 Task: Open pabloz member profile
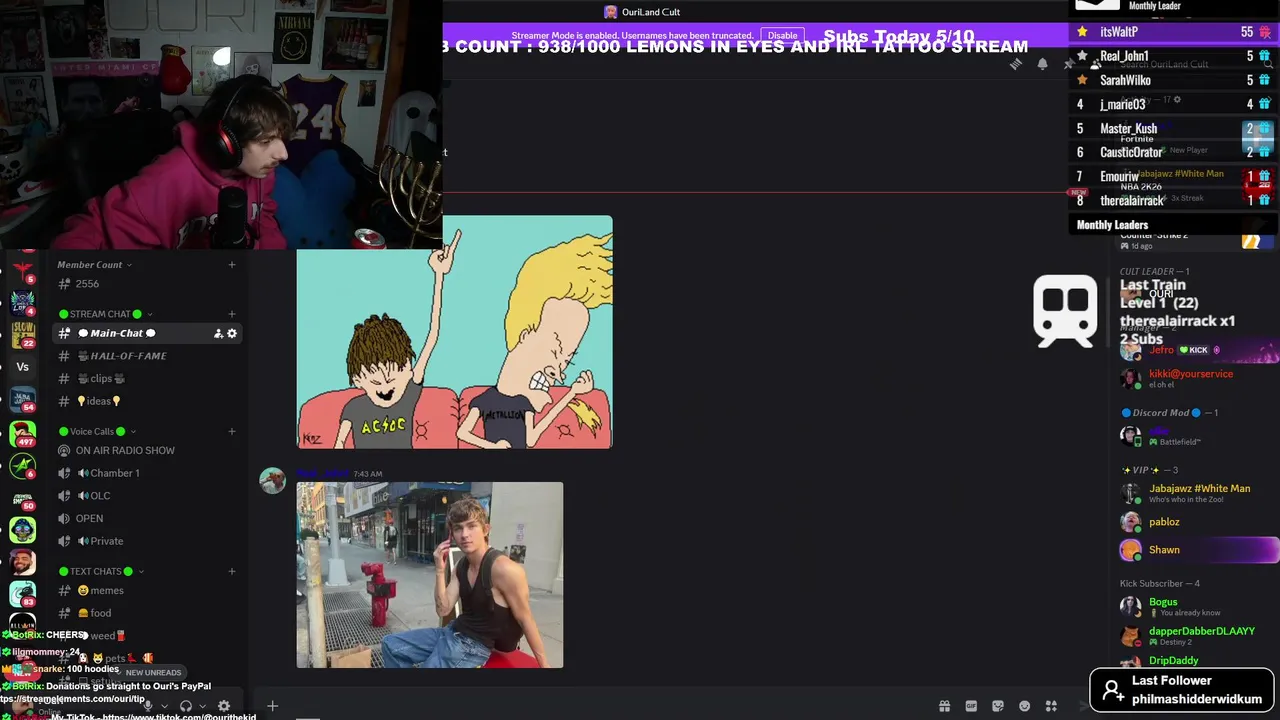pyautogui.click(x=1198, y=522)
